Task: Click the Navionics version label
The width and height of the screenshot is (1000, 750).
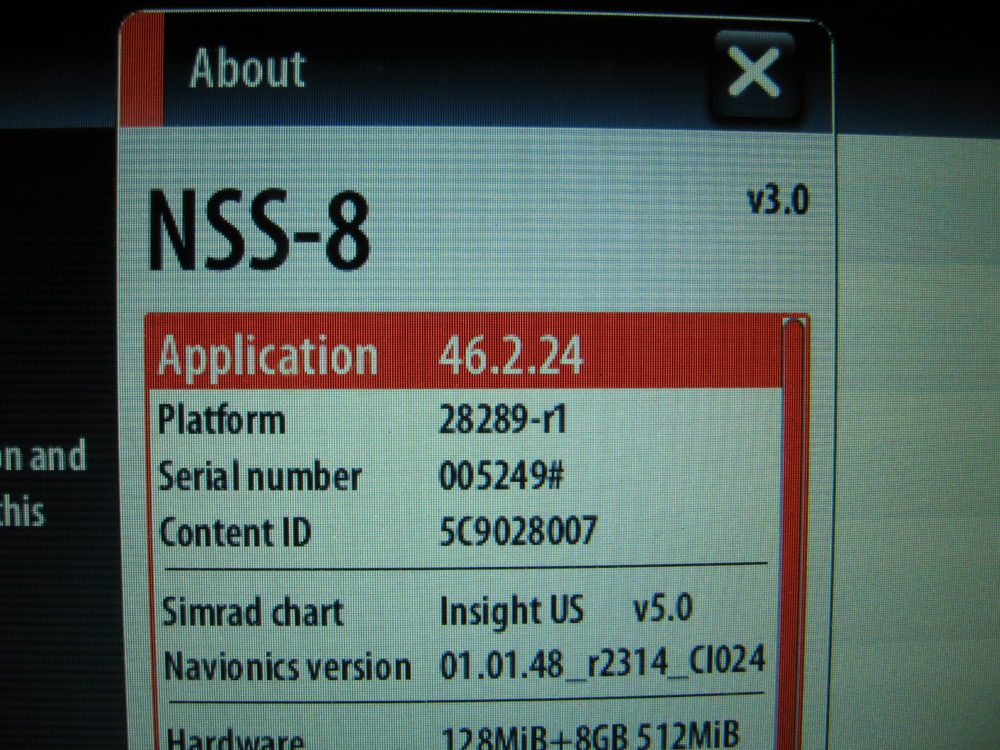Action: [287, 667]
